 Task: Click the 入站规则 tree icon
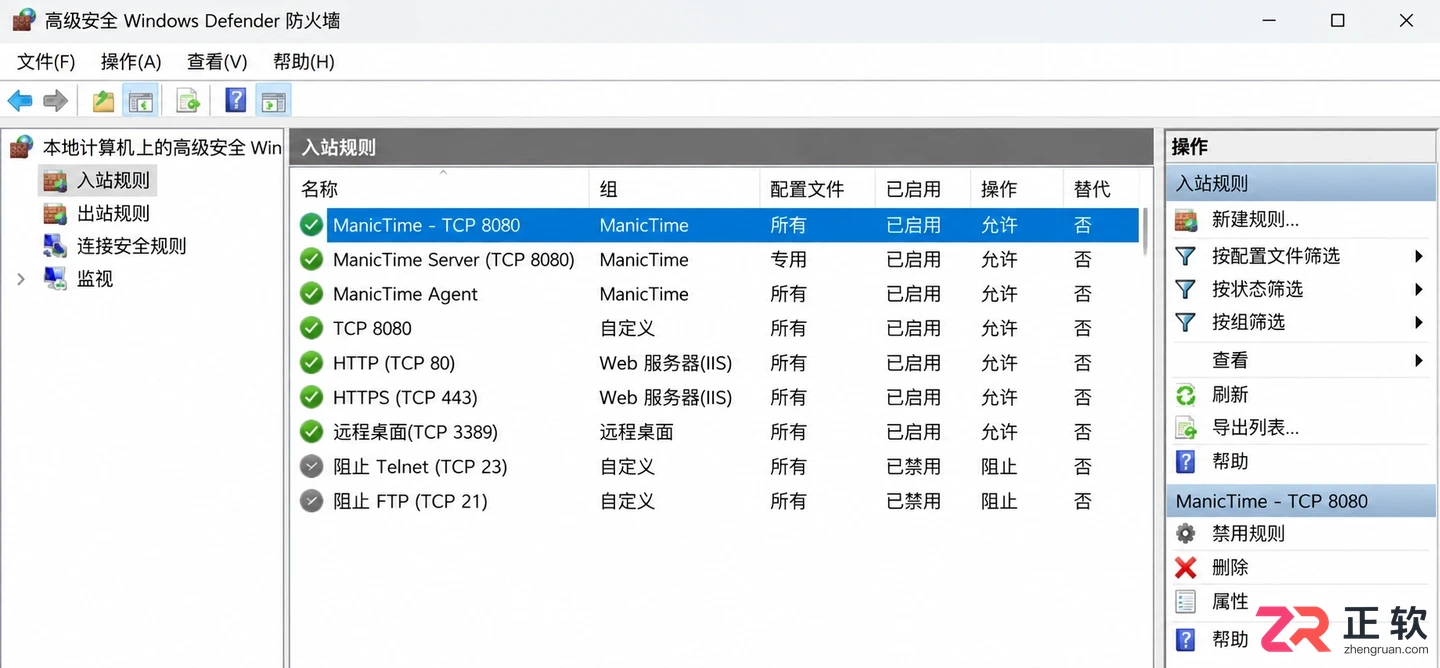55,181
